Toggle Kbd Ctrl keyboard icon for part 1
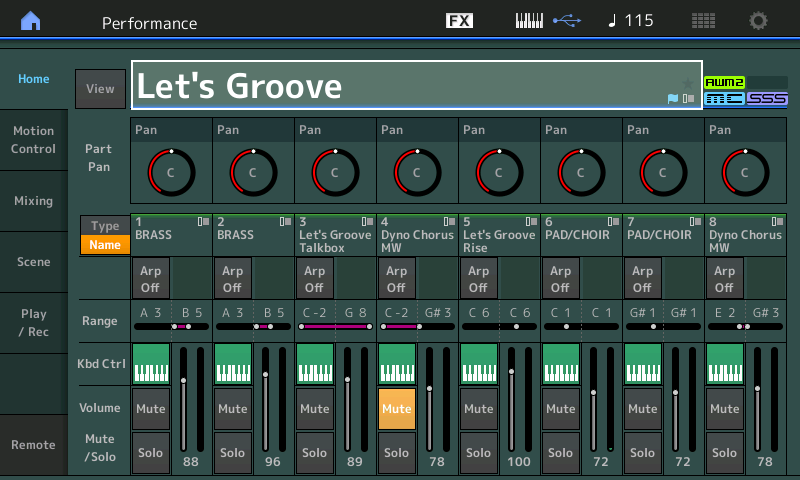800x480 pixels. point(151,364)
